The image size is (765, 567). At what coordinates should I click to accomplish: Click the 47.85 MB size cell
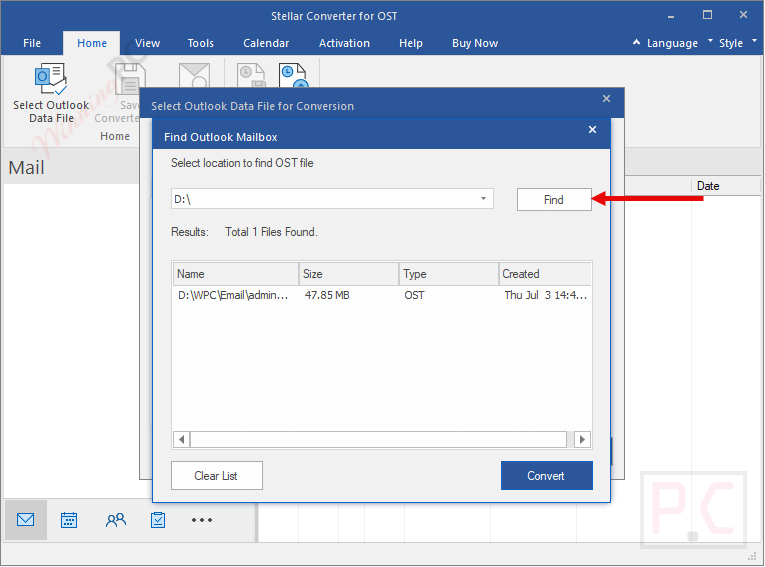327,295
